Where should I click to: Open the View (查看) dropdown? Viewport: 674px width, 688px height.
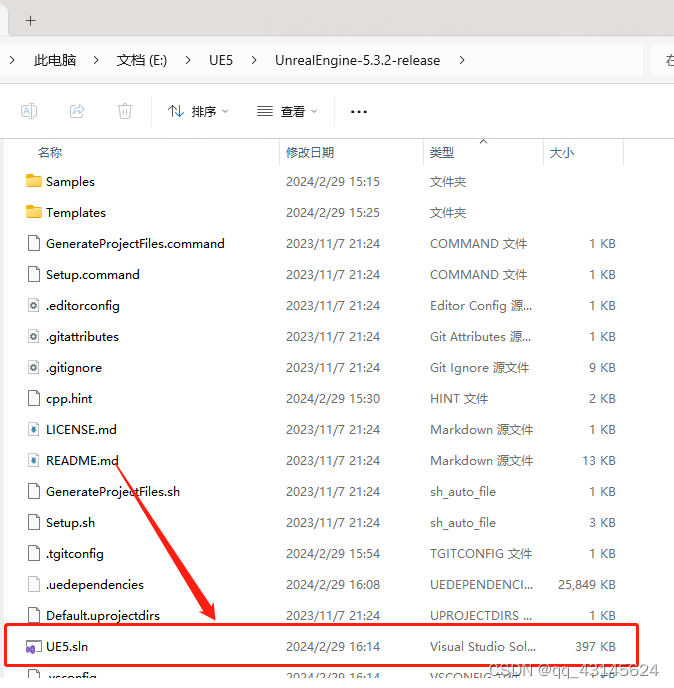click(287, 111)
